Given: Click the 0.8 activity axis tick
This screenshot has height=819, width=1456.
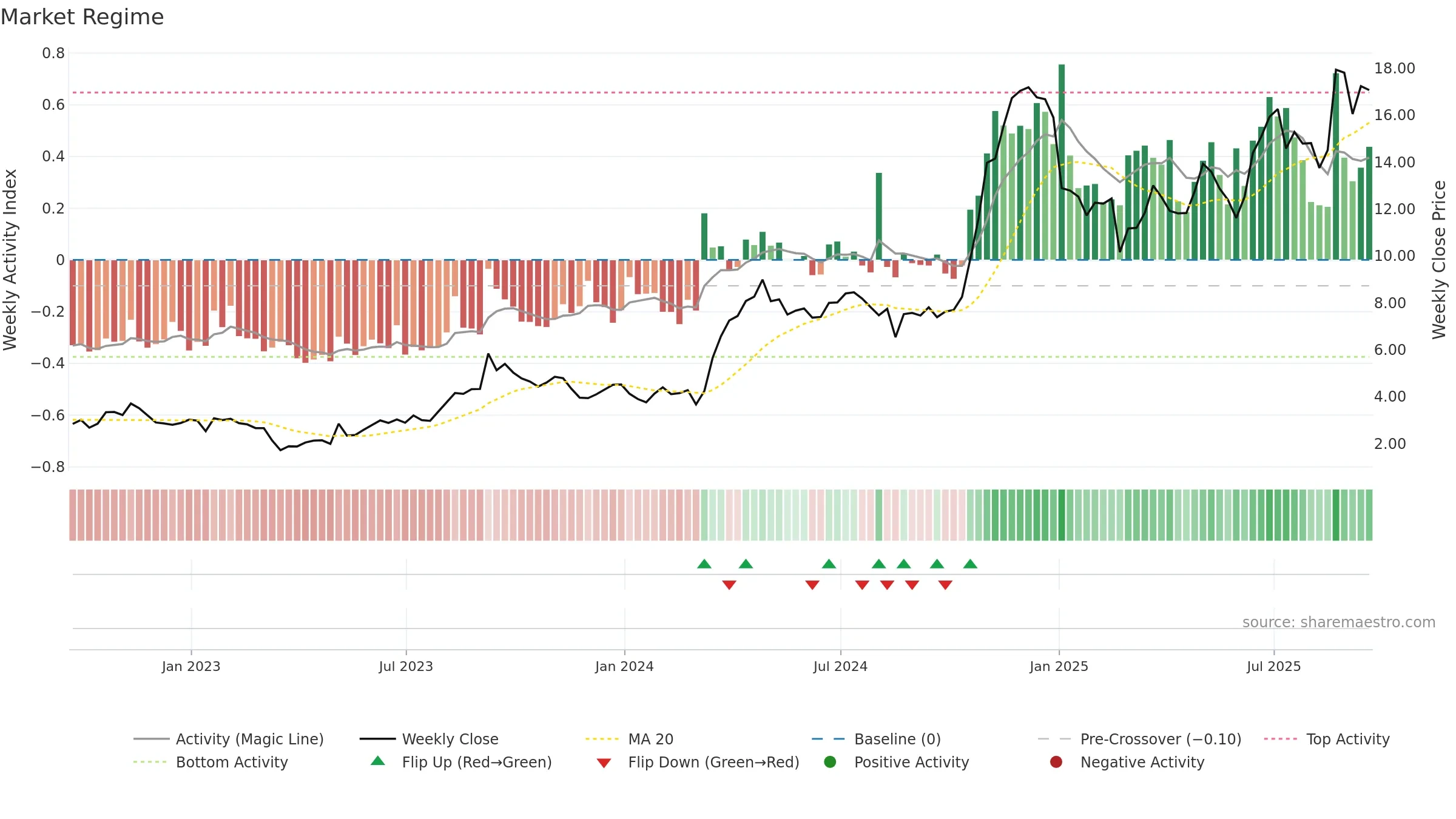Looking at the screenshot, I should (53, 53).
